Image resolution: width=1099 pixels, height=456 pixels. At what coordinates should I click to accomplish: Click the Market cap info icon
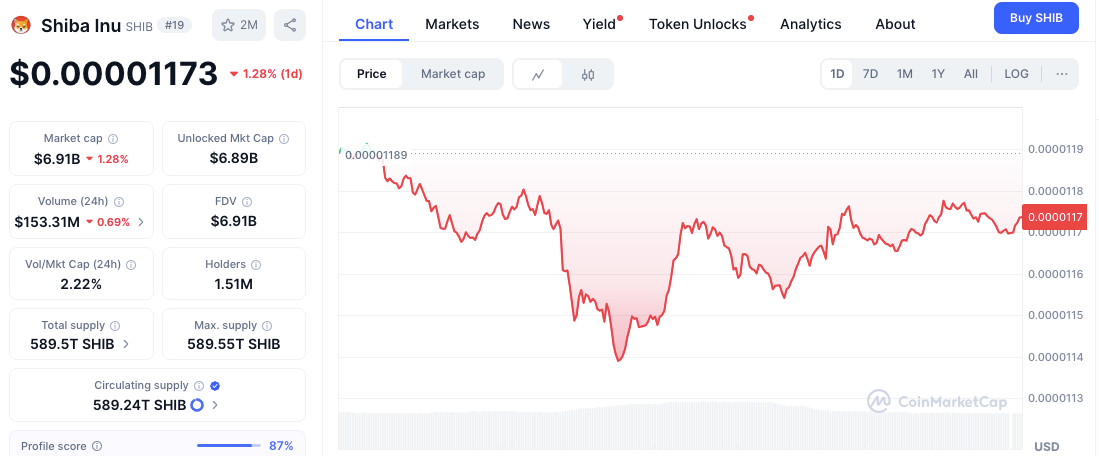click(113, 139)
